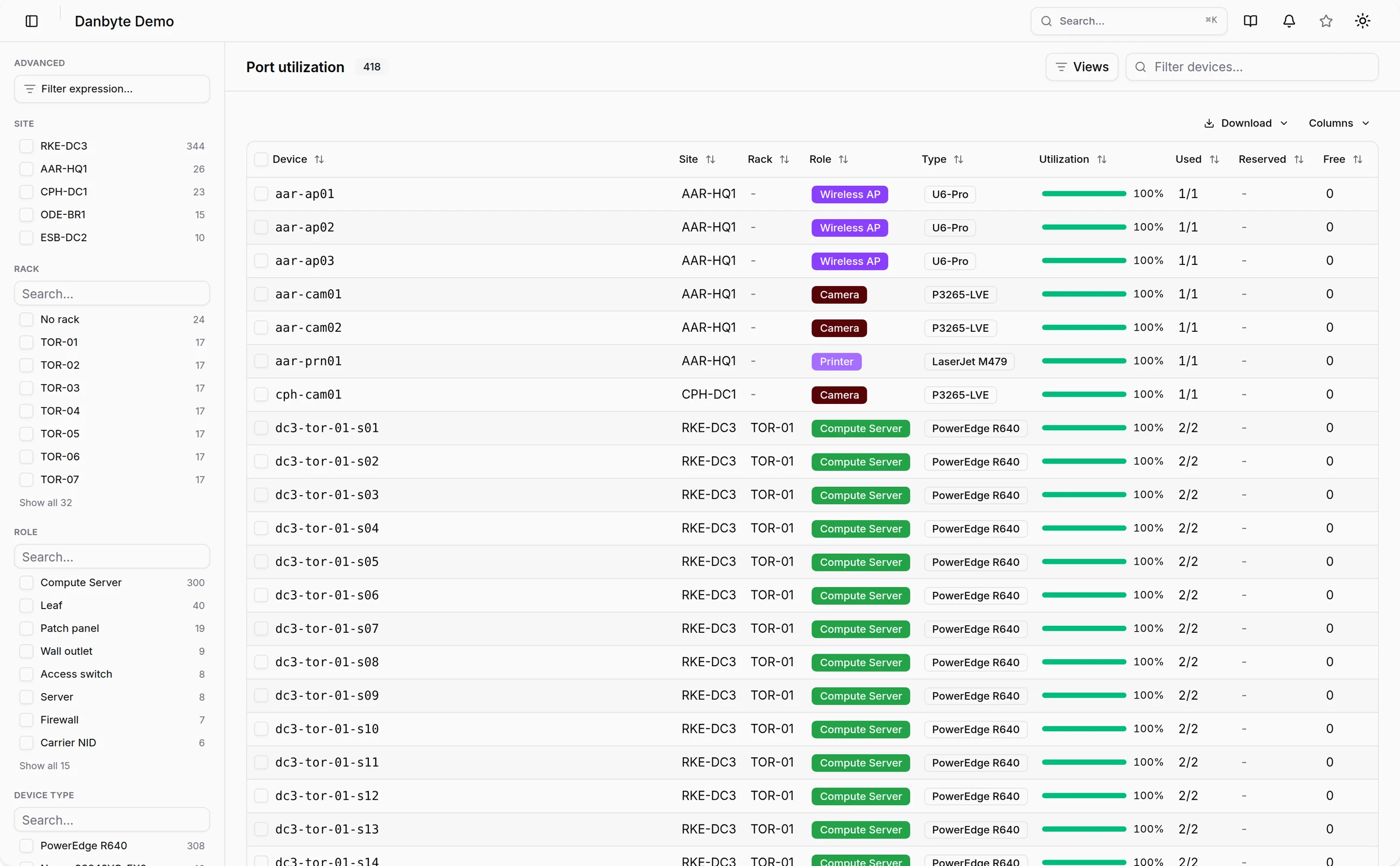This screenshot has width=1400, height=866.
Task: Sort by Reserved column arrows
Action: [x=1298, y=159]
